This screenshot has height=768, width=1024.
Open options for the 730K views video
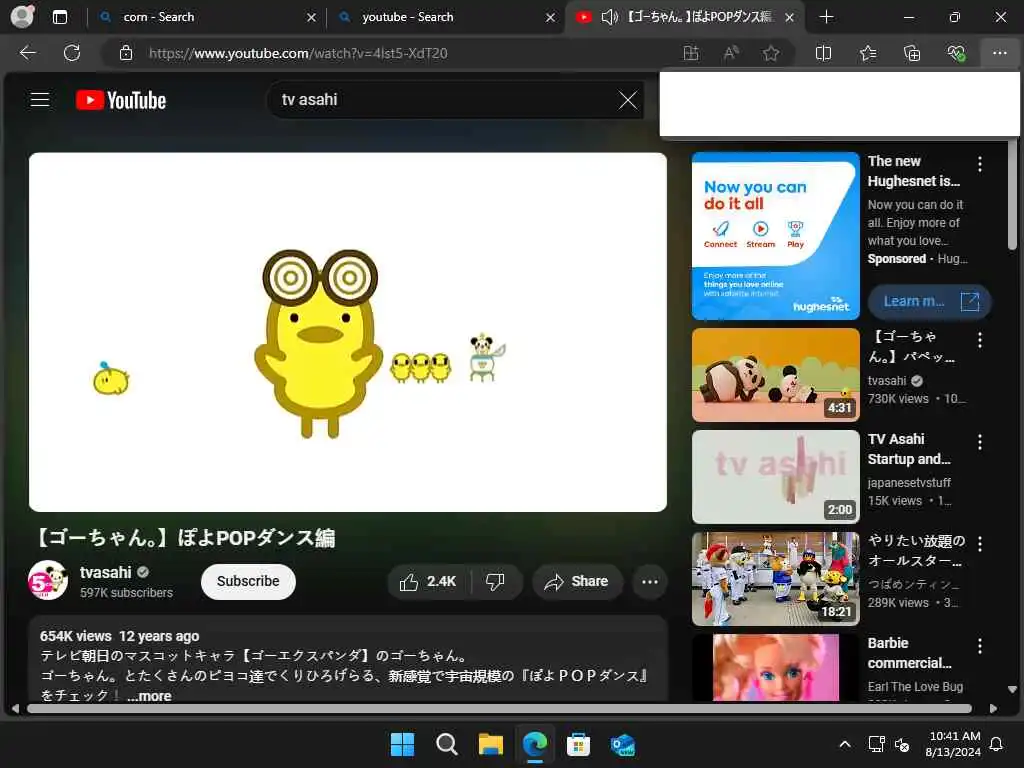[980, 340]
